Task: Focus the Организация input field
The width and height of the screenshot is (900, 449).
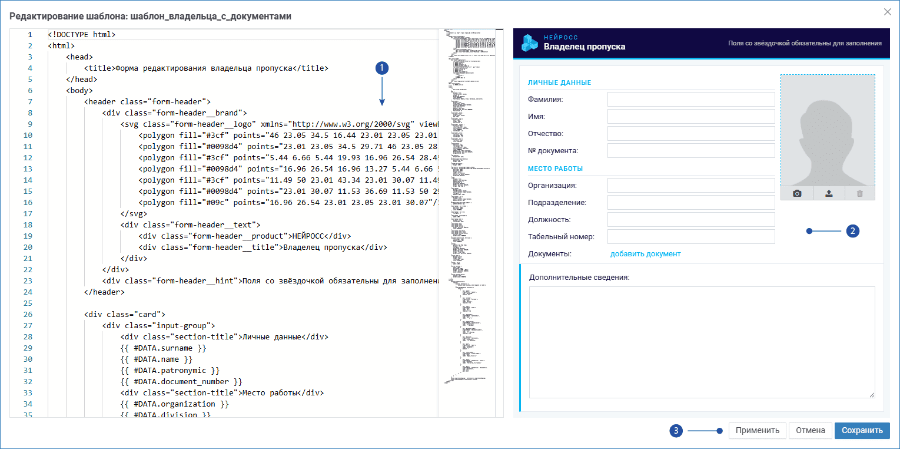Action: coord(690,185)
